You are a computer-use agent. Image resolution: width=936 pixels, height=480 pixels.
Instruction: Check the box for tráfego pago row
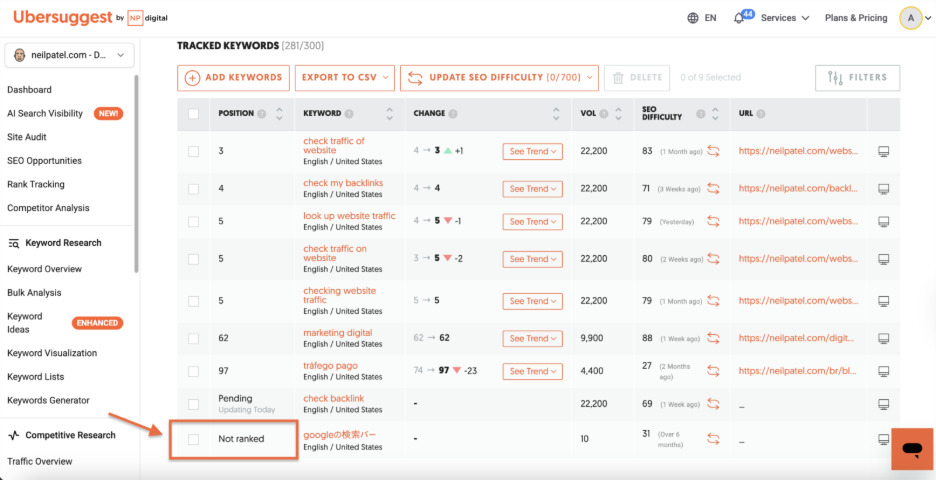[193, 371]
